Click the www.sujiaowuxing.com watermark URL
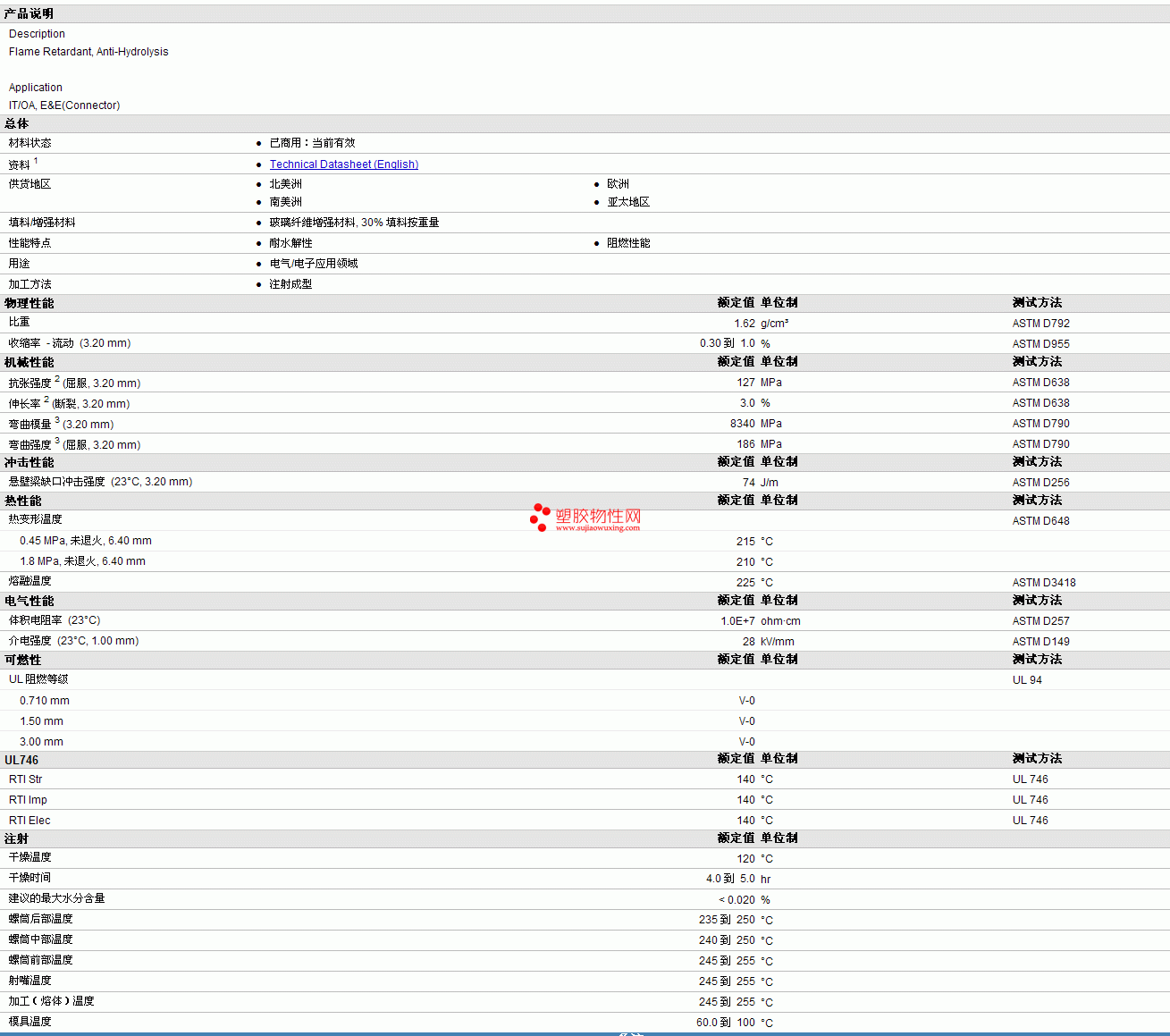Screen dimensions: 1170x1036 [597, 528]
